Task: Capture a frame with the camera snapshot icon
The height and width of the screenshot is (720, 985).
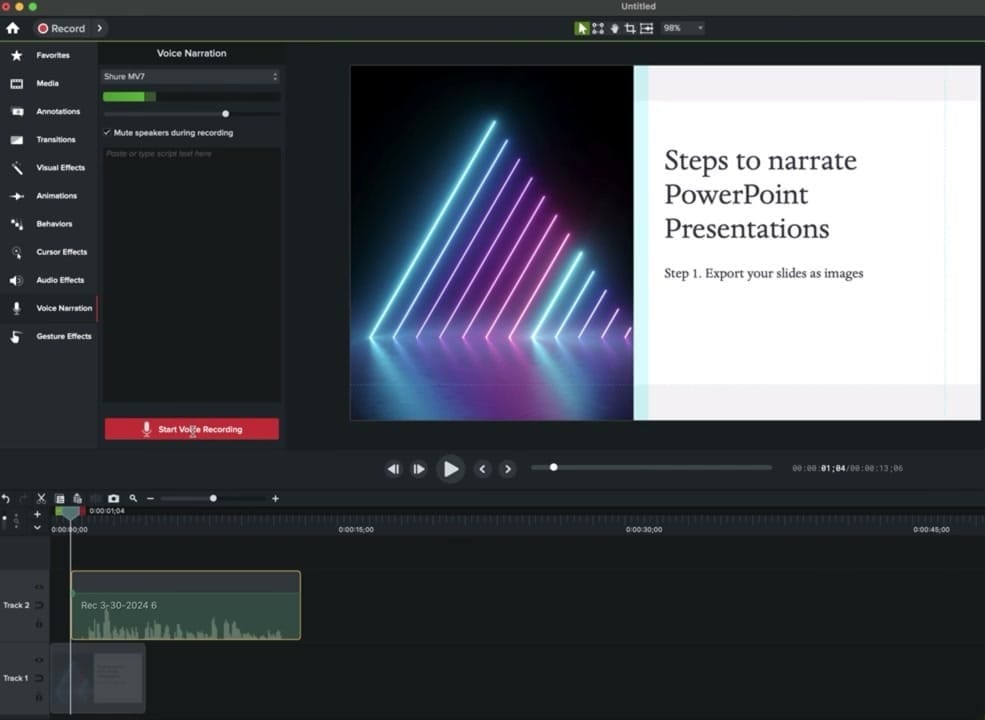Action: 113,498
